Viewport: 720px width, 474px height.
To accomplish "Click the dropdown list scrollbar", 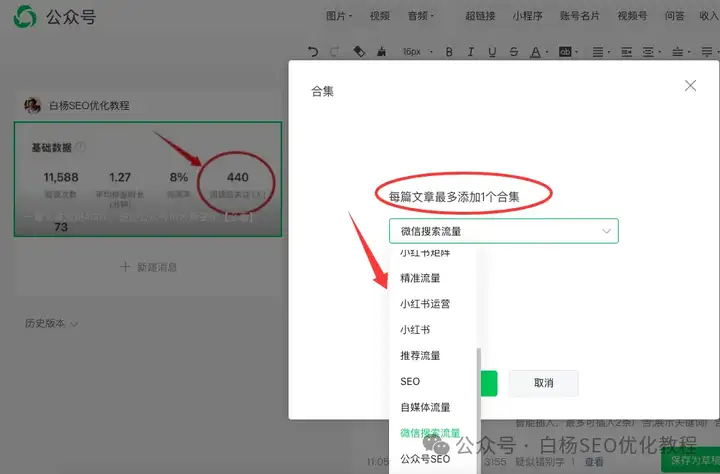I will tap(478, 410).
